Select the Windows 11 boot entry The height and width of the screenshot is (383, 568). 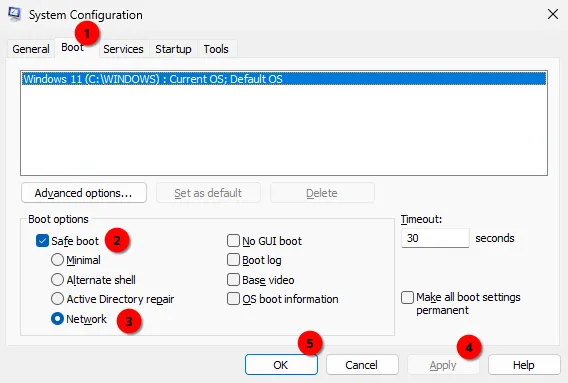(x=284, y=79)
